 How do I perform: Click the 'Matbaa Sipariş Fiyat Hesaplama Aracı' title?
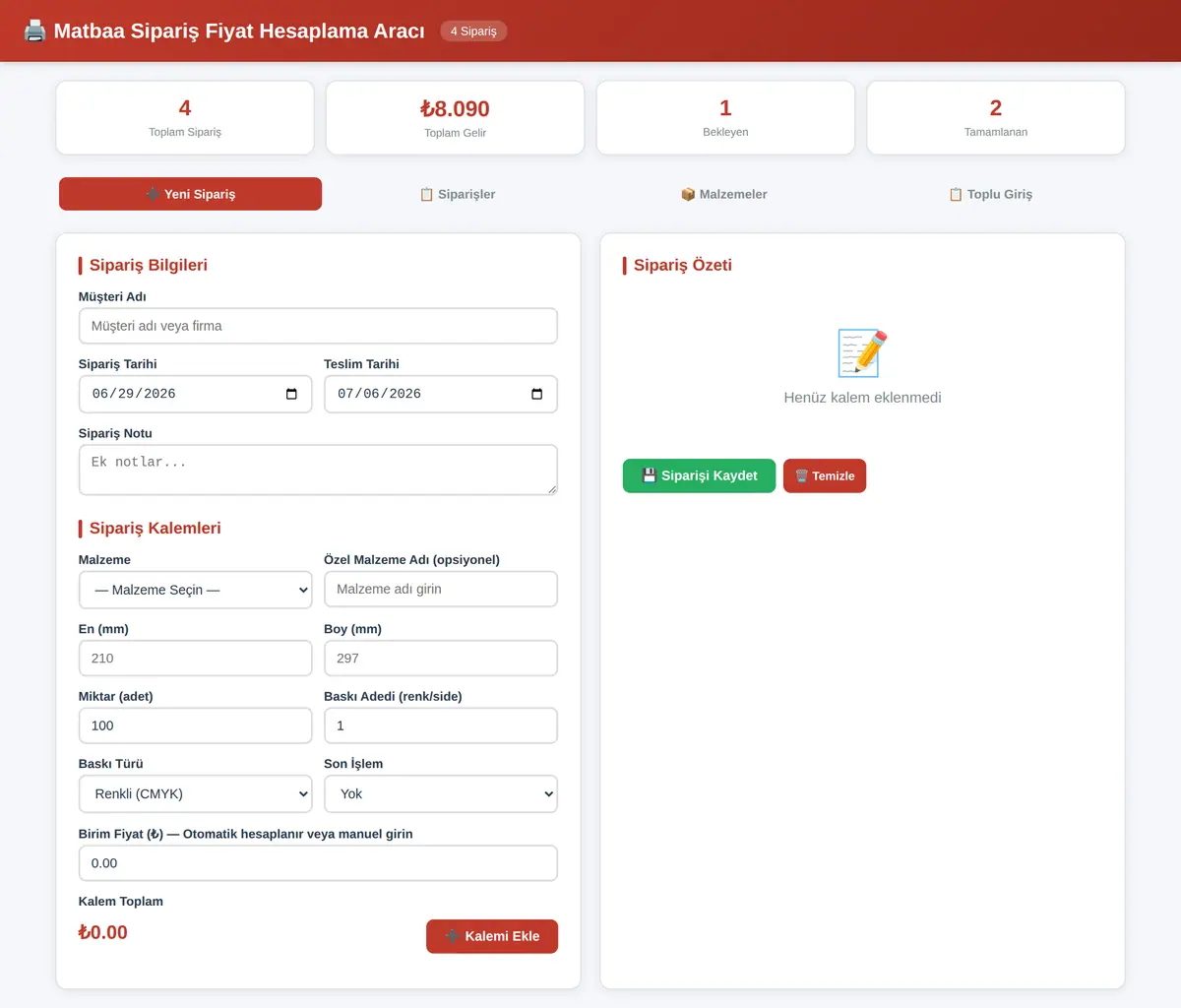[239, 31]
